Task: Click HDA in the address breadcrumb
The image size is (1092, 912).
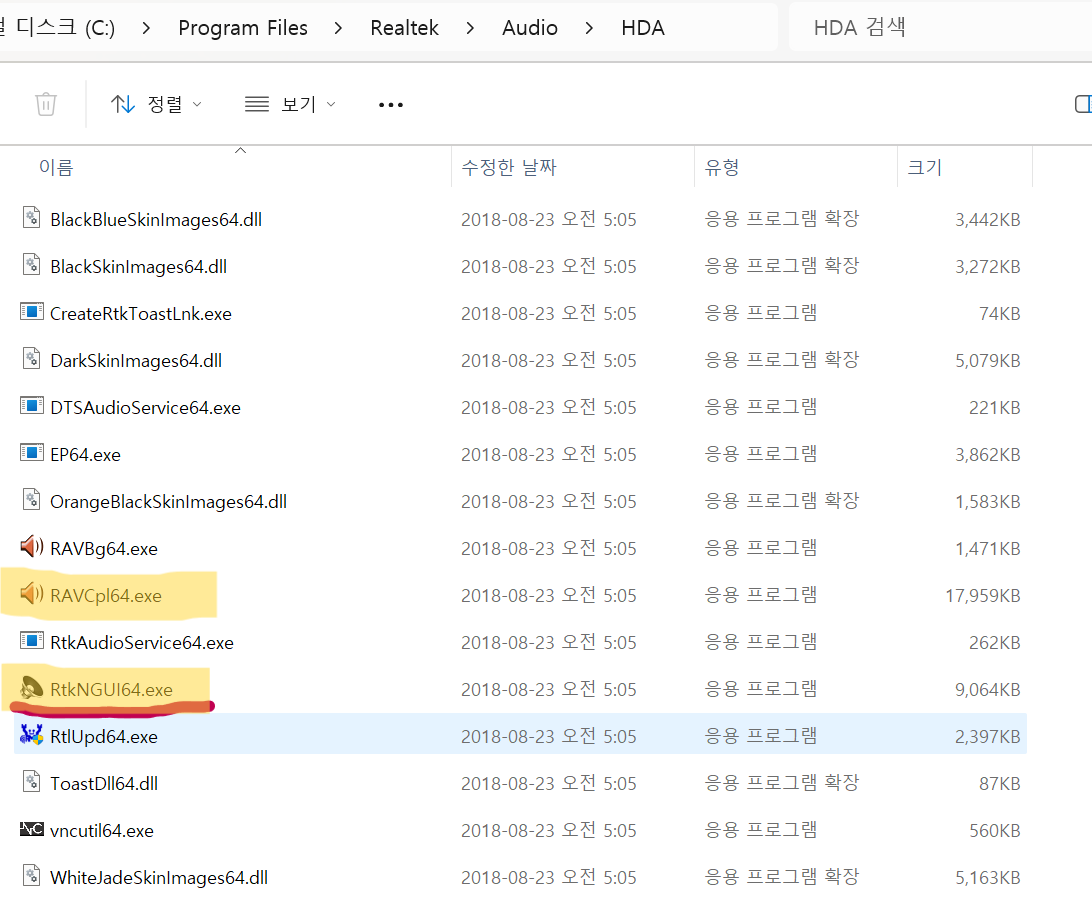Action: (643, 28)
